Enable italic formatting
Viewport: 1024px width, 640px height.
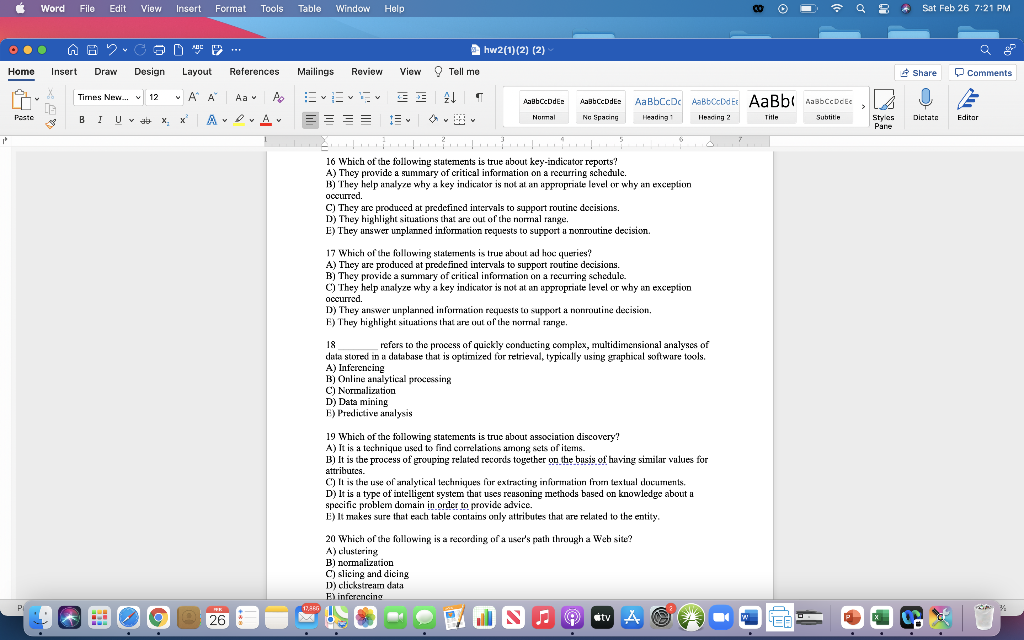click(102, 121)
